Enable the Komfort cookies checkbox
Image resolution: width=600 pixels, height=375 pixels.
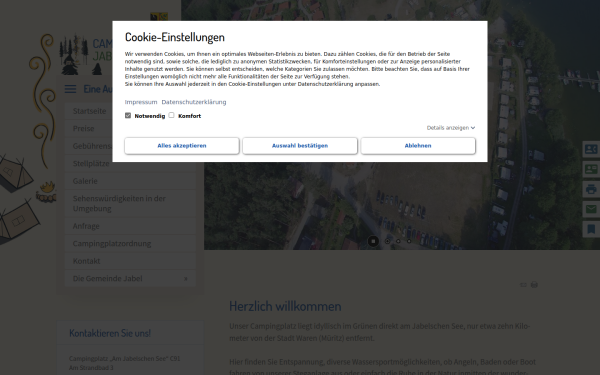tap(171, 115)
